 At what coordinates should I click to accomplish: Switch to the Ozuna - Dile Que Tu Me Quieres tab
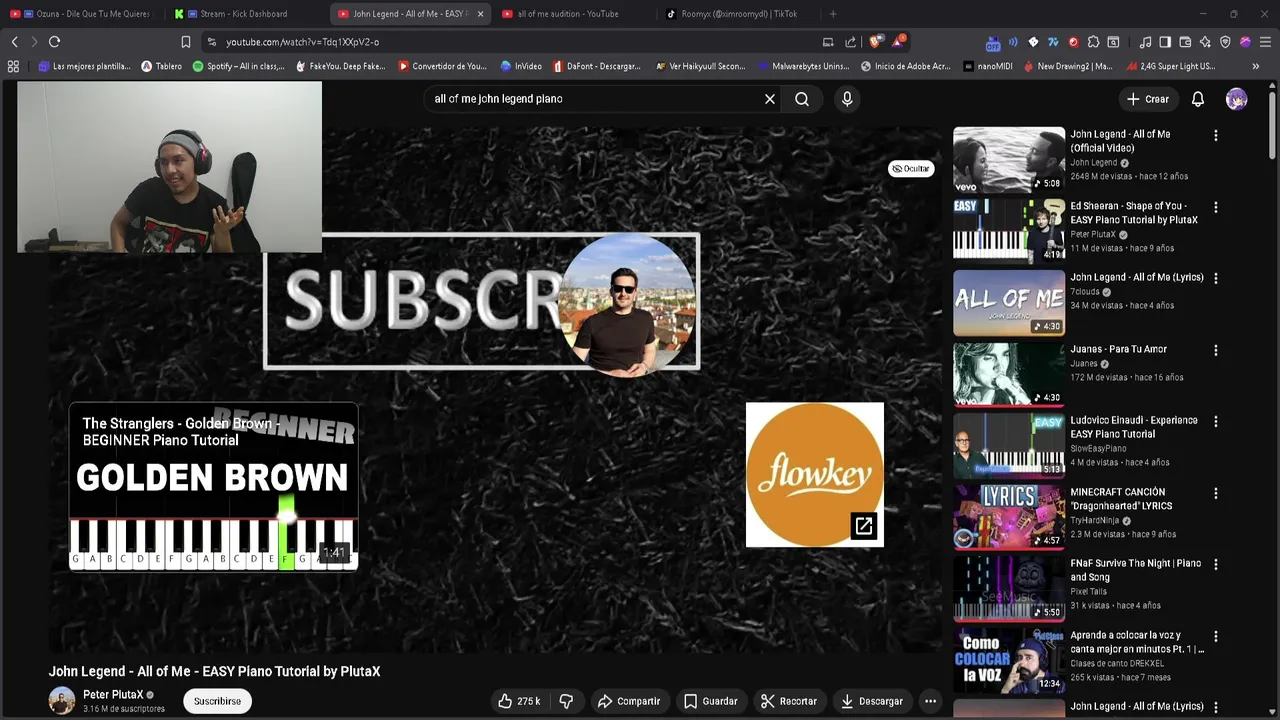click(x=83, y=14)
